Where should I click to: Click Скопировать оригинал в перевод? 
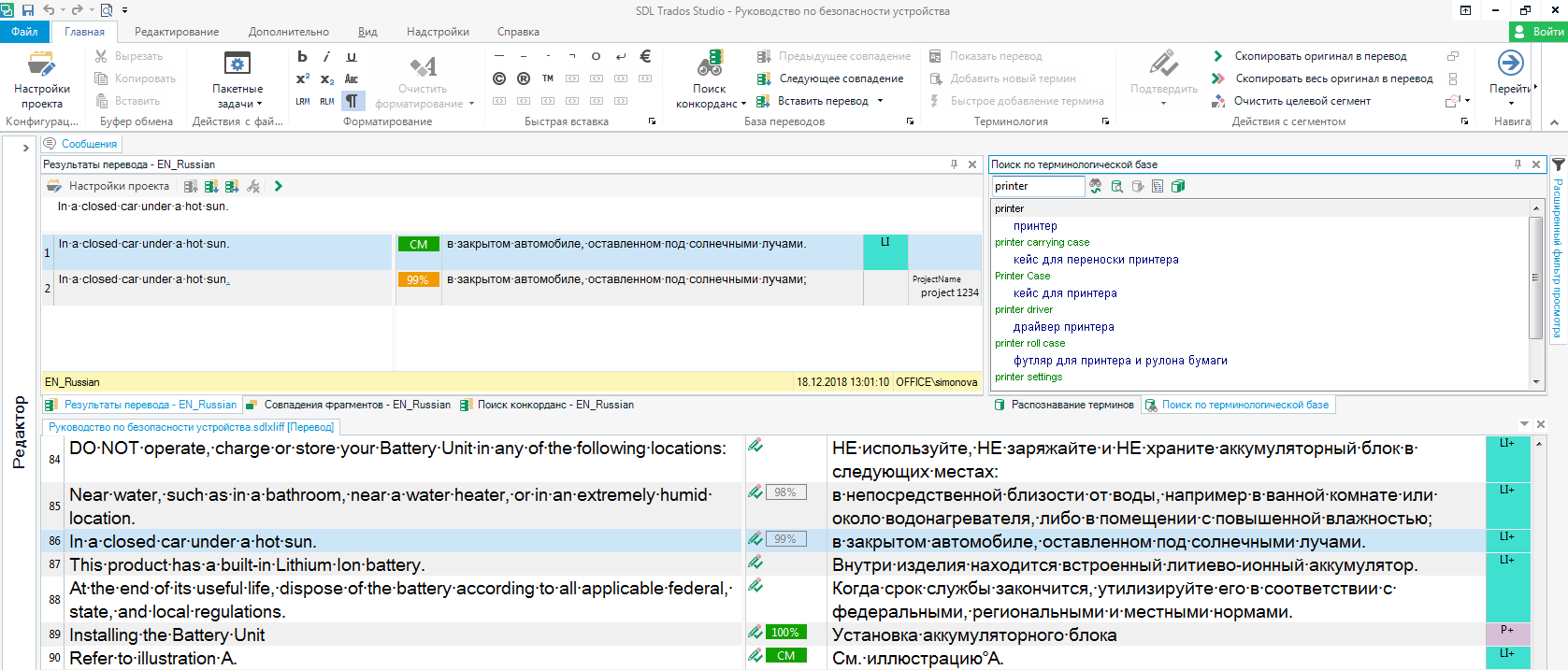[1309, 56]
